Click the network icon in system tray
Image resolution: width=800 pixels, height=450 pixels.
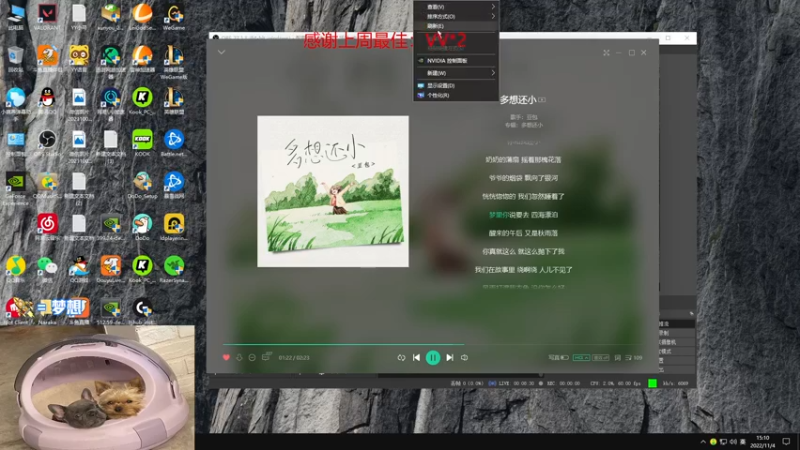[723, 442]
